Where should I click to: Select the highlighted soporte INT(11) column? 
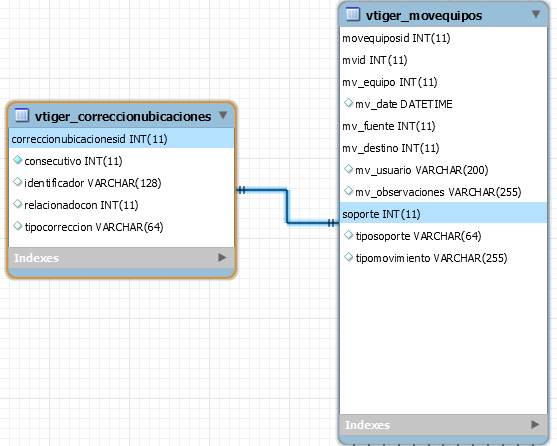[x=443, y=214]
